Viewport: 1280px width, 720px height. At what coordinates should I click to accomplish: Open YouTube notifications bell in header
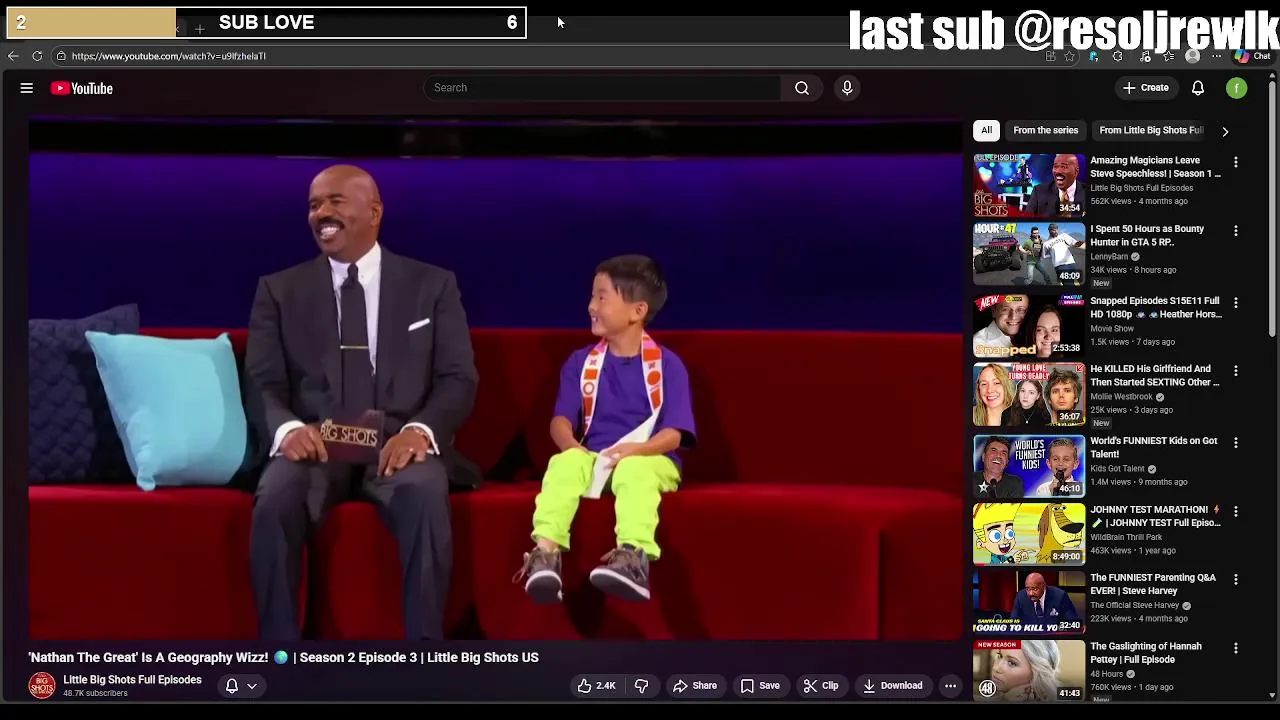1198,88
